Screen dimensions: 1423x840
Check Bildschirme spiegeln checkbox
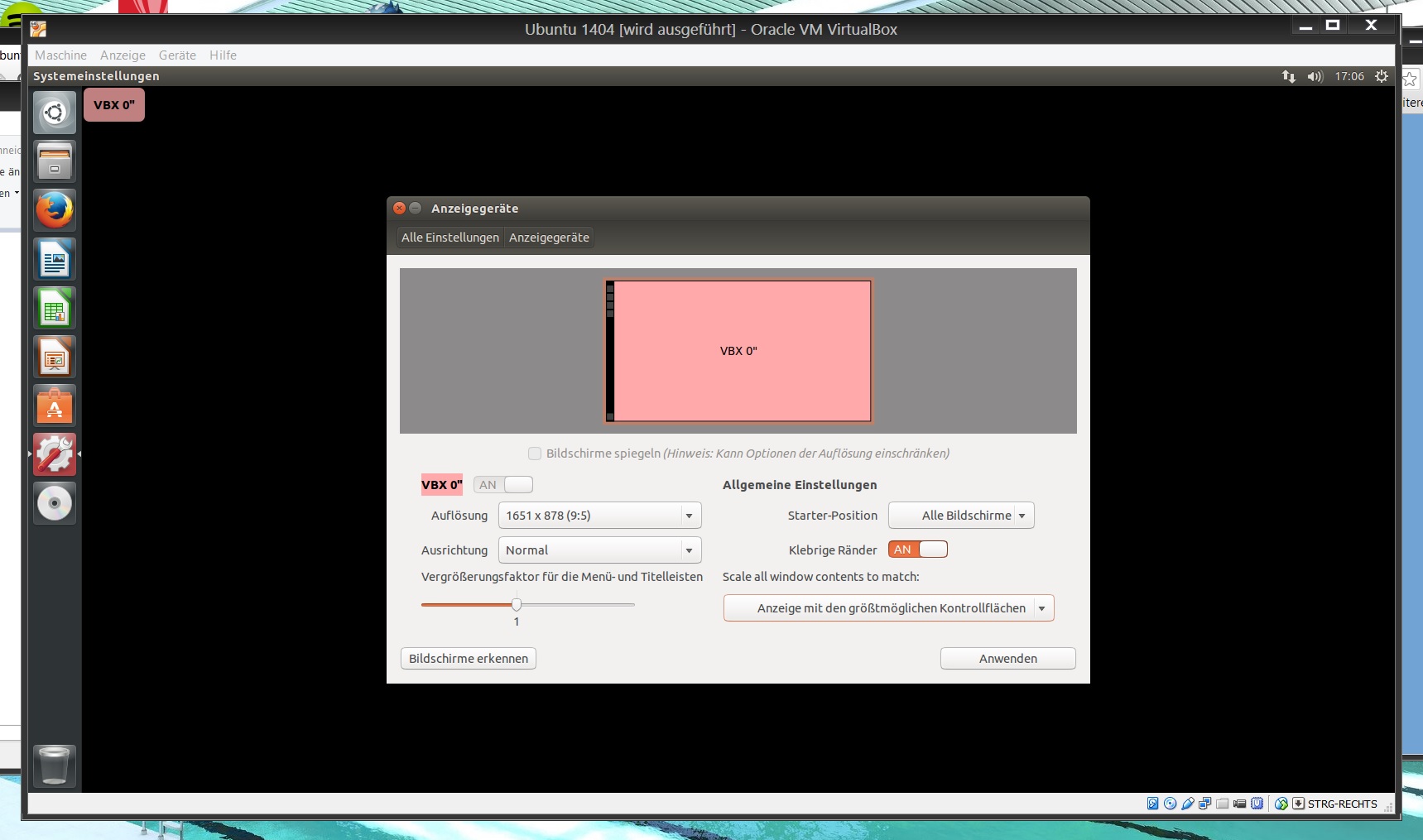(535, 454)
